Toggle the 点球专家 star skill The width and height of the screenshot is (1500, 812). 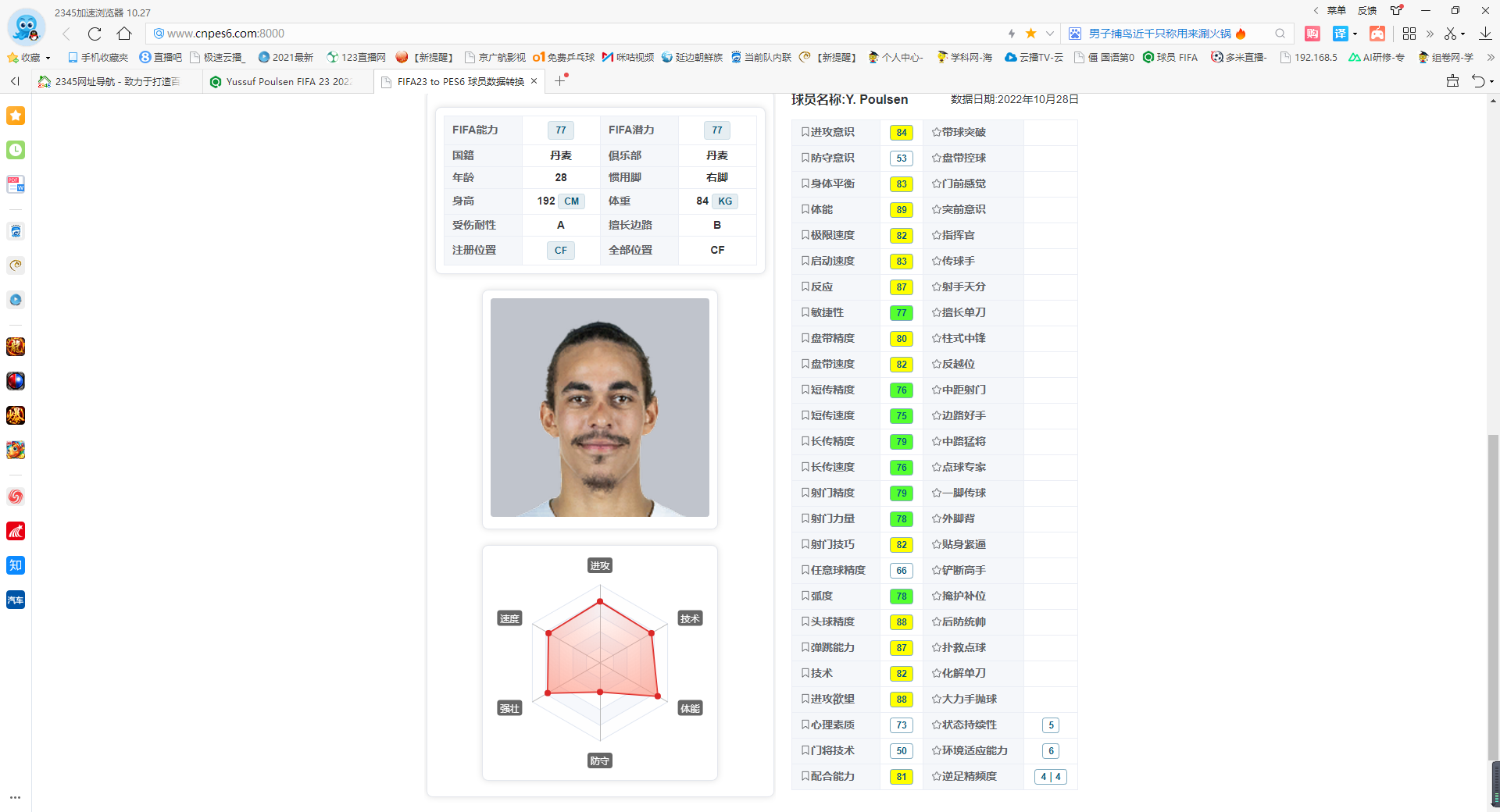[959, 468]
